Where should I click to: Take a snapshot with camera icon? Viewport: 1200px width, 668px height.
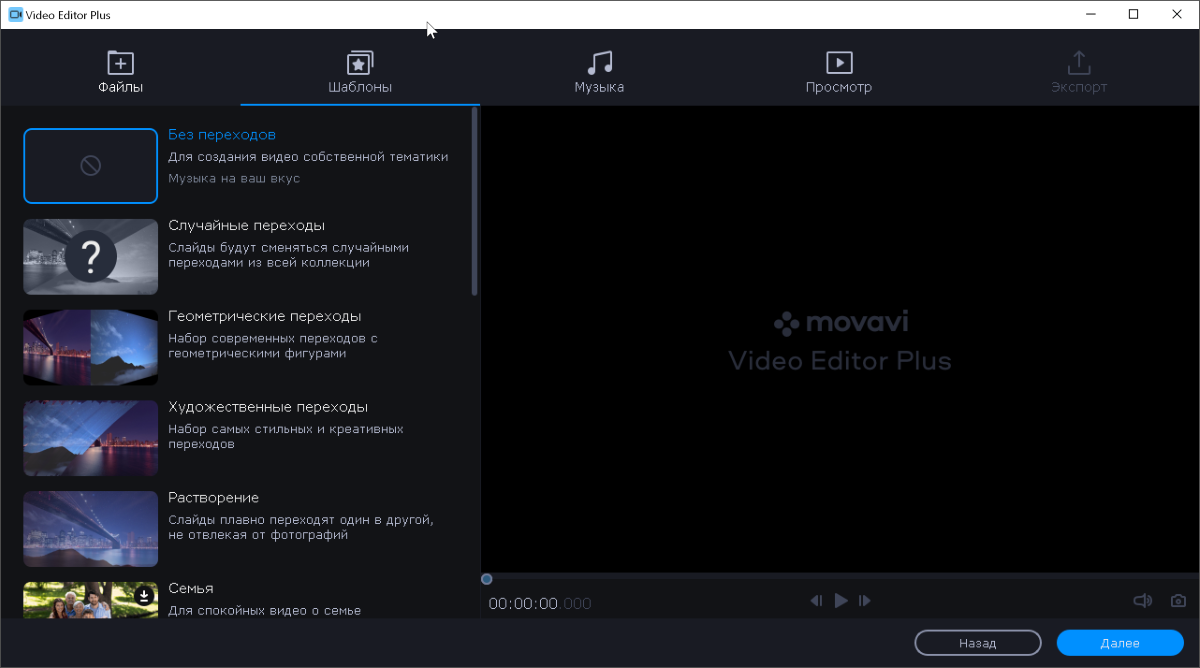(1179, 601)
